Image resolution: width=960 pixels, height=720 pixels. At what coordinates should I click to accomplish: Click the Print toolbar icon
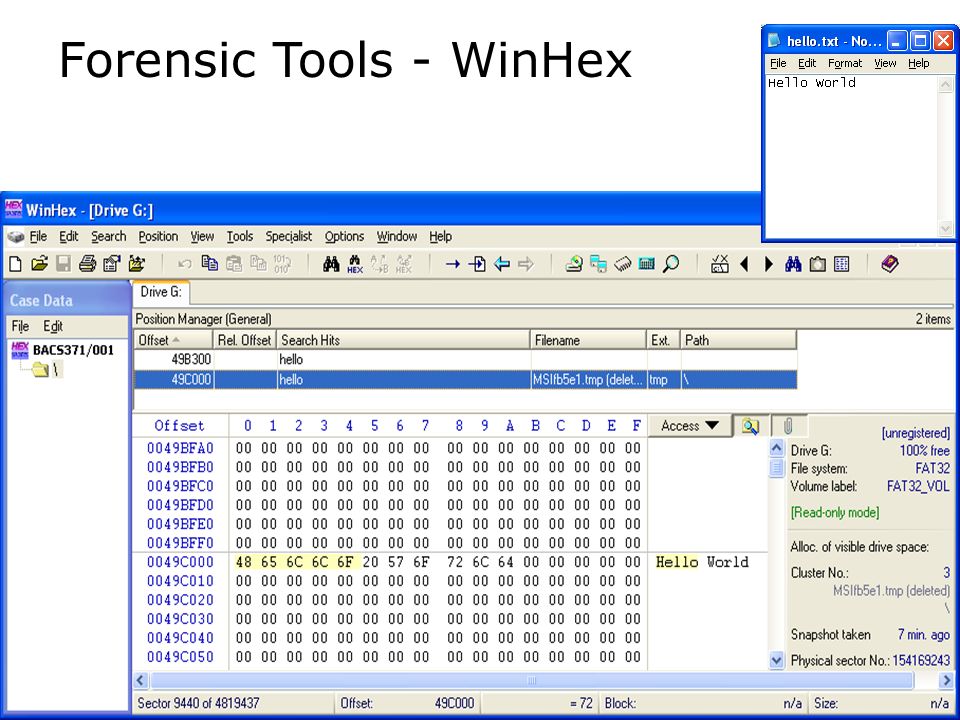[88, 264]
